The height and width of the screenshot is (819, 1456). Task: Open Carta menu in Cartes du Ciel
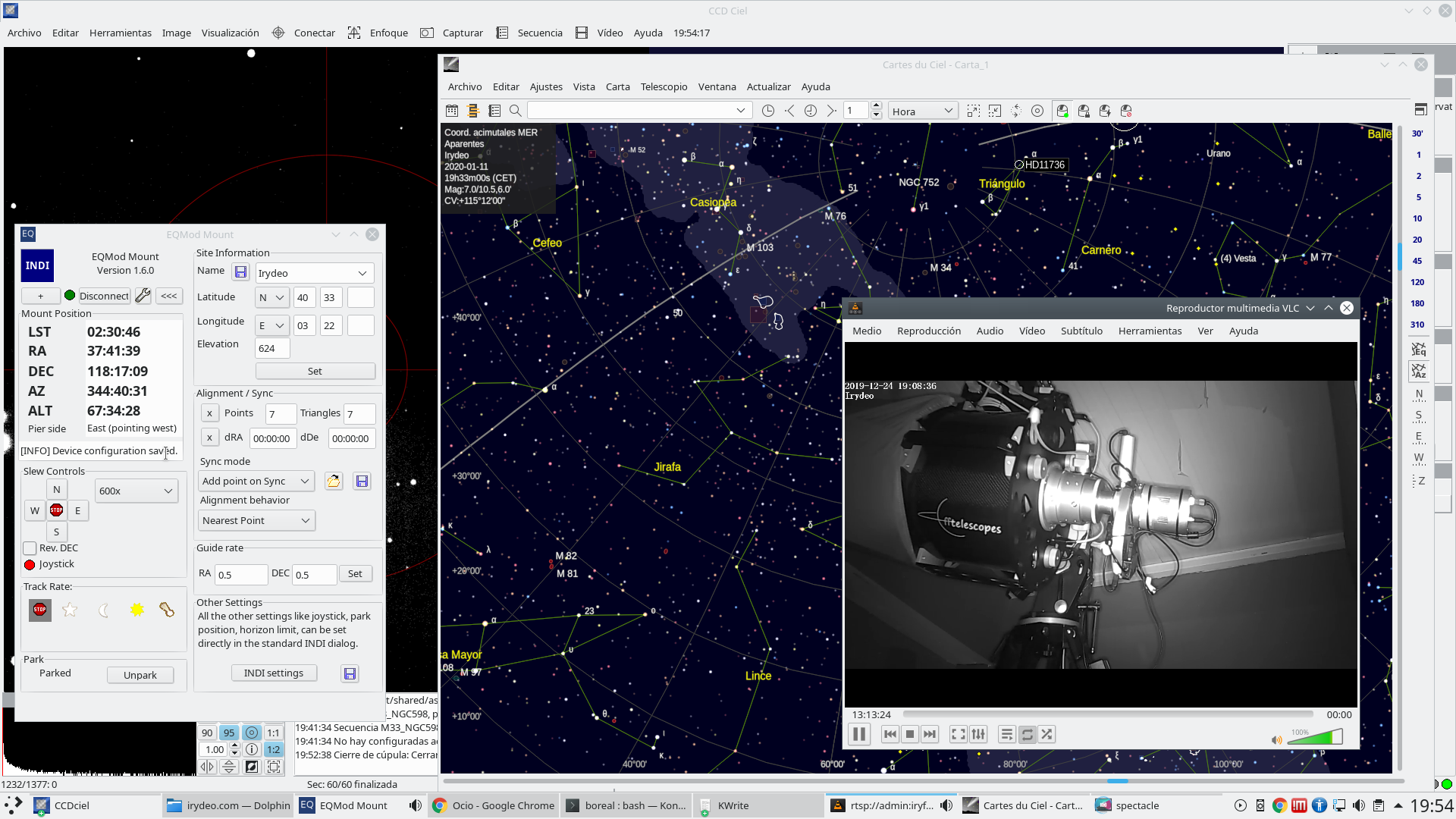coord(617,86)
